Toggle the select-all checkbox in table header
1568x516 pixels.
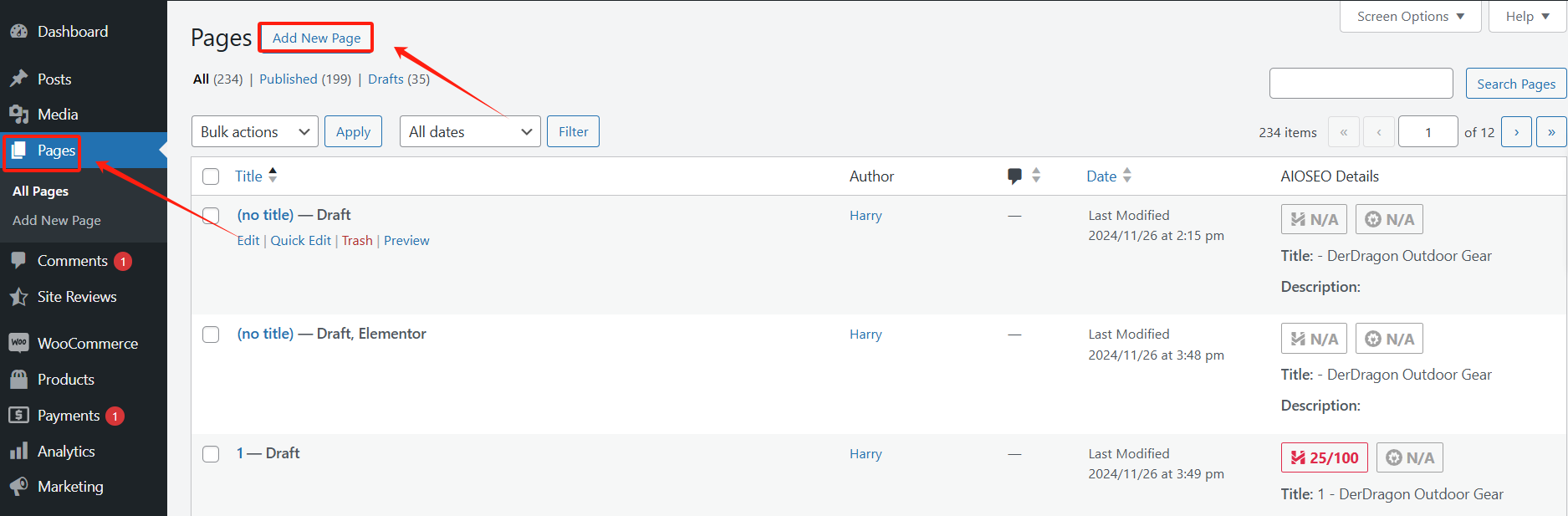point(211,176)
